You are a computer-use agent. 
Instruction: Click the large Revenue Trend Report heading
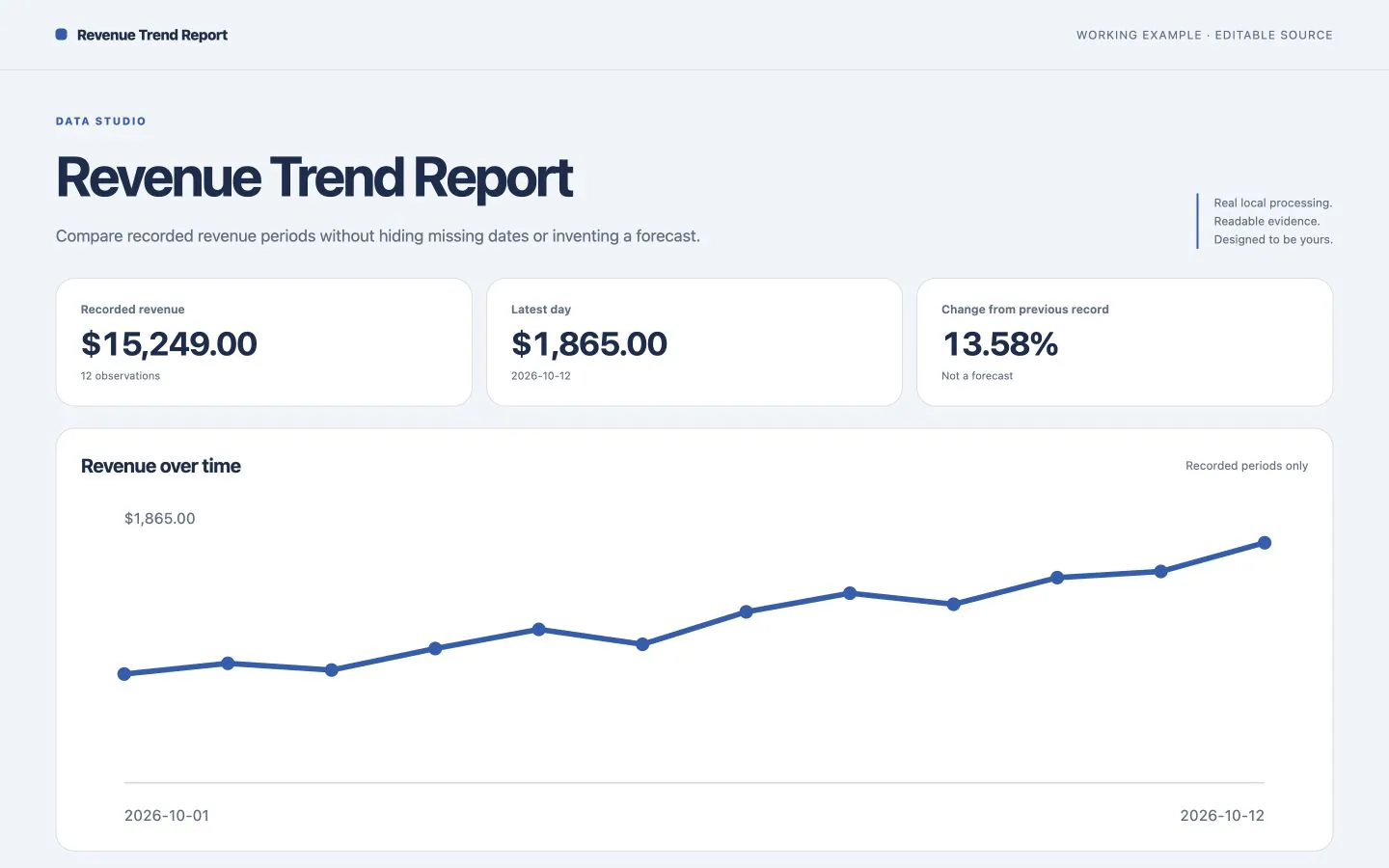pyautogui.click(x=314, y=178)
